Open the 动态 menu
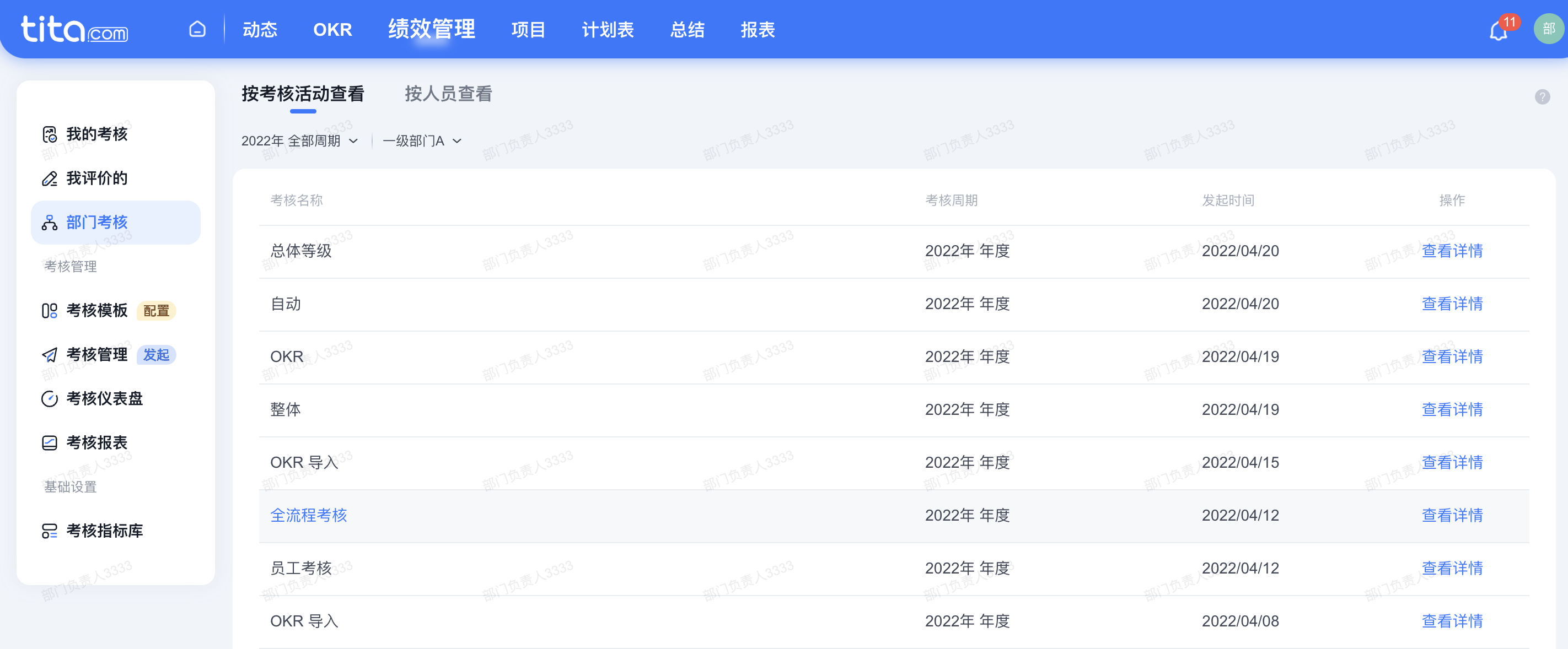Screen dimensions: 1568x649 point(260,29)
